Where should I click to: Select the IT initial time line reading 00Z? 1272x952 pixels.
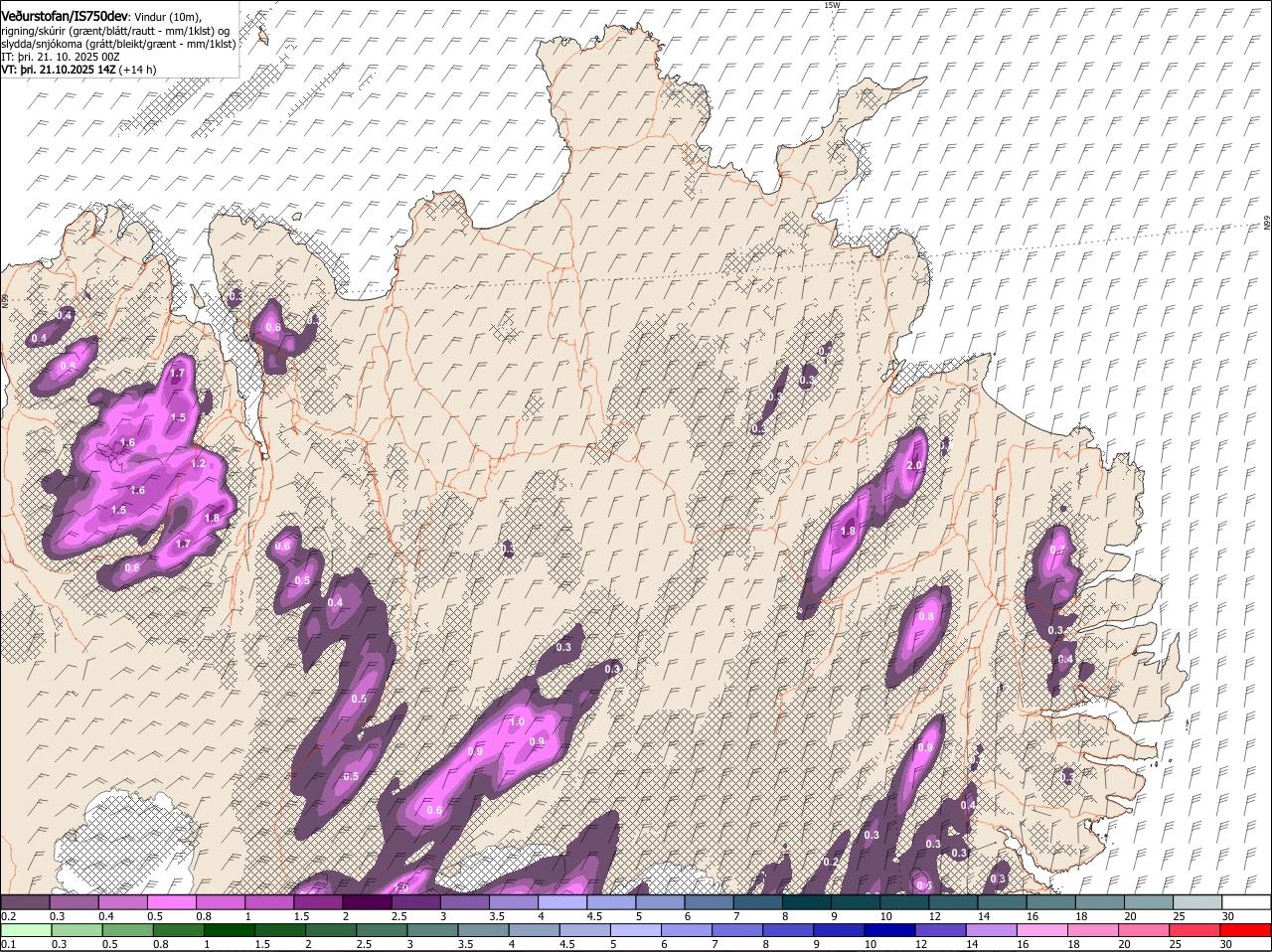click(61, 57)
